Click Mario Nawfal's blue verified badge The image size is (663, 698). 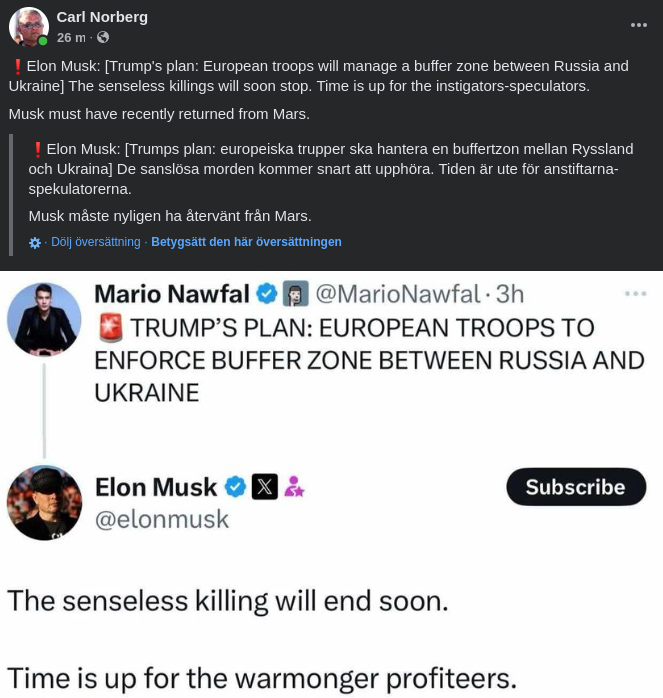pos(267,294)
